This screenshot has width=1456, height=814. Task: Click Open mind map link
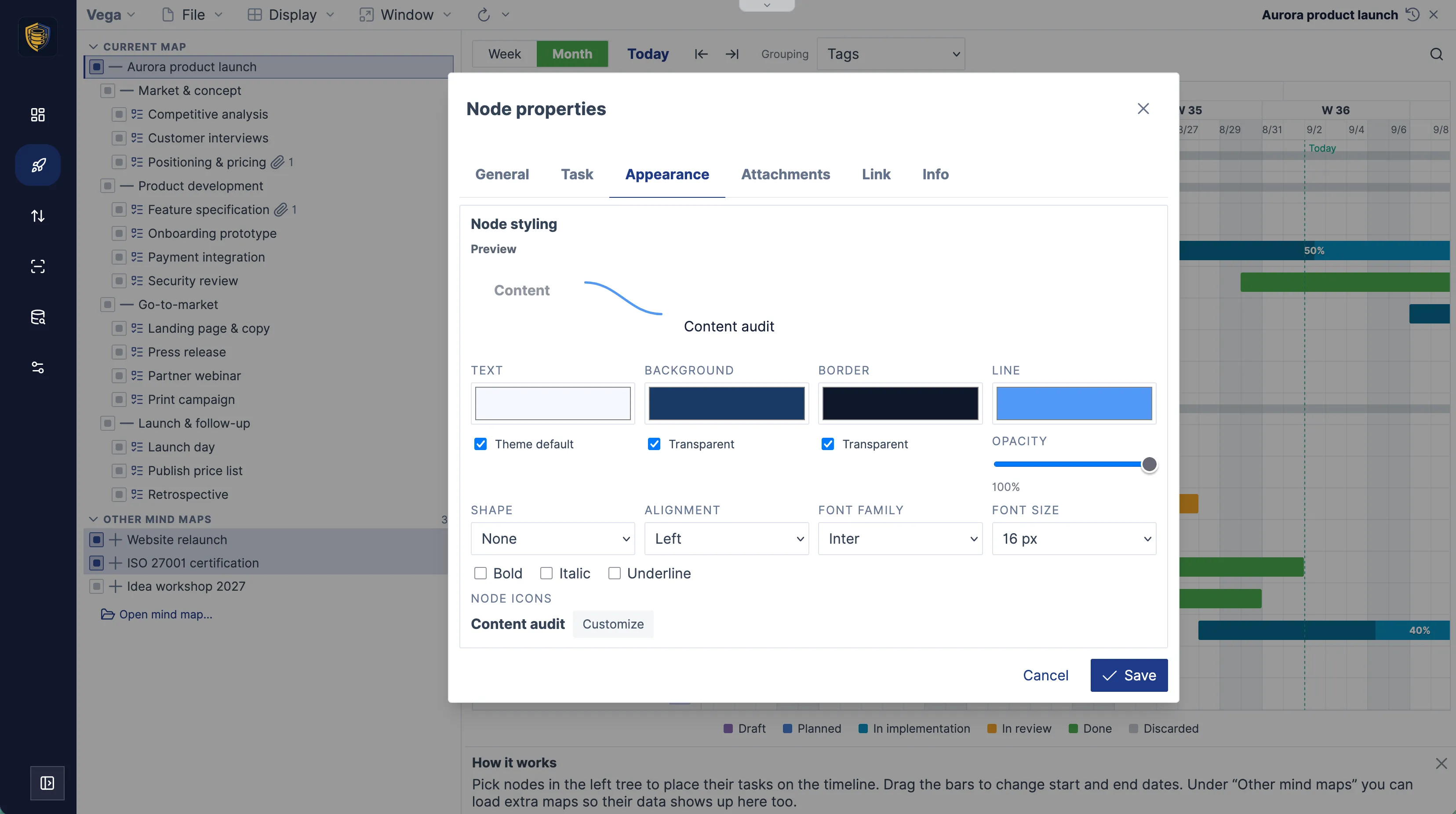tap(166, 614)
